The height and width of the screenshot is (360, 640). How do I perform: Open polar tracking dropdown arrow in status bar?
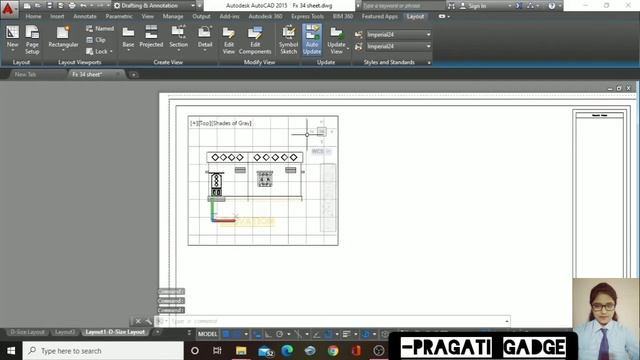[x=289, y=334]
